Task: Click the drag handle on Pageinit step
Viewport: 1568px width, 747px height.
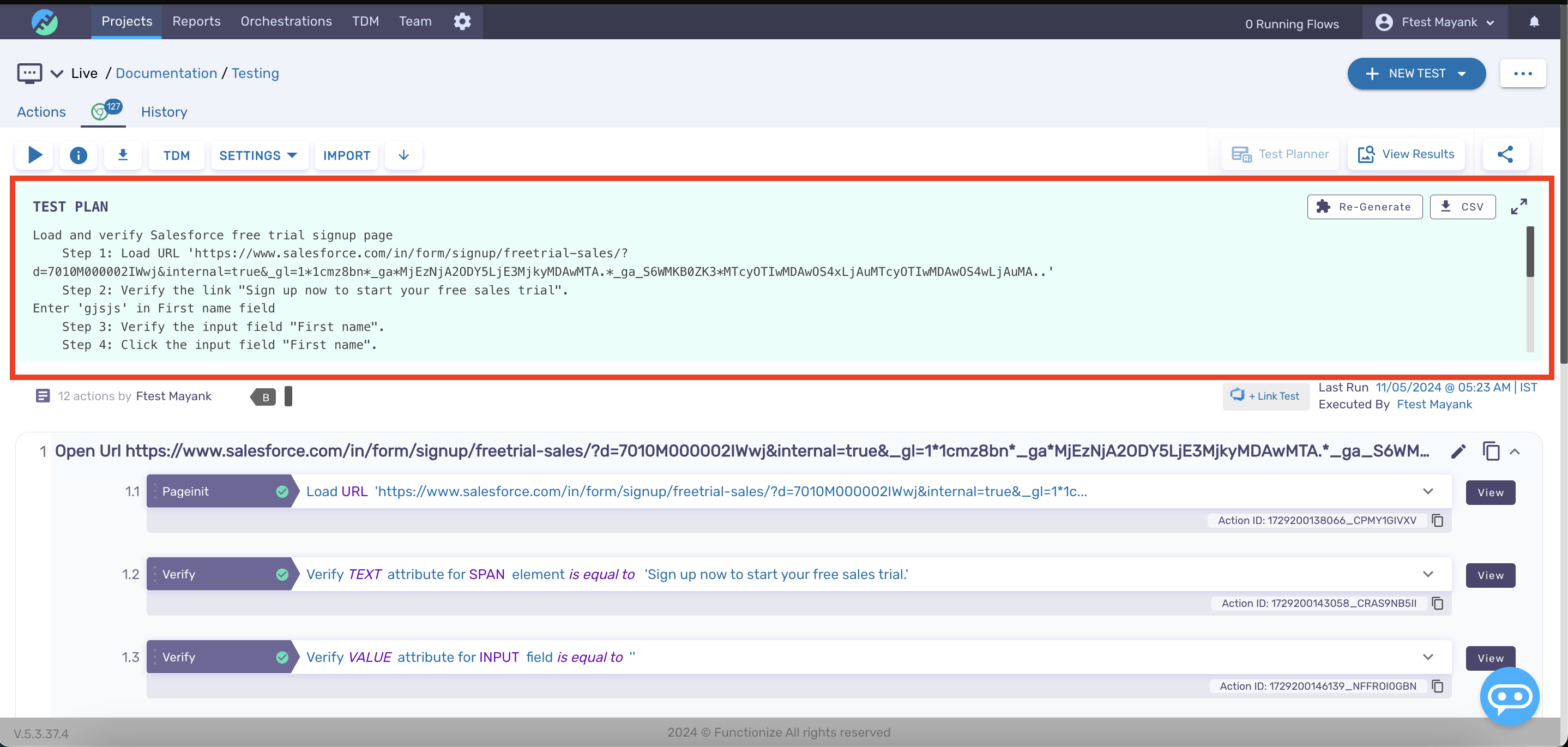Action: tap(155, 491)
